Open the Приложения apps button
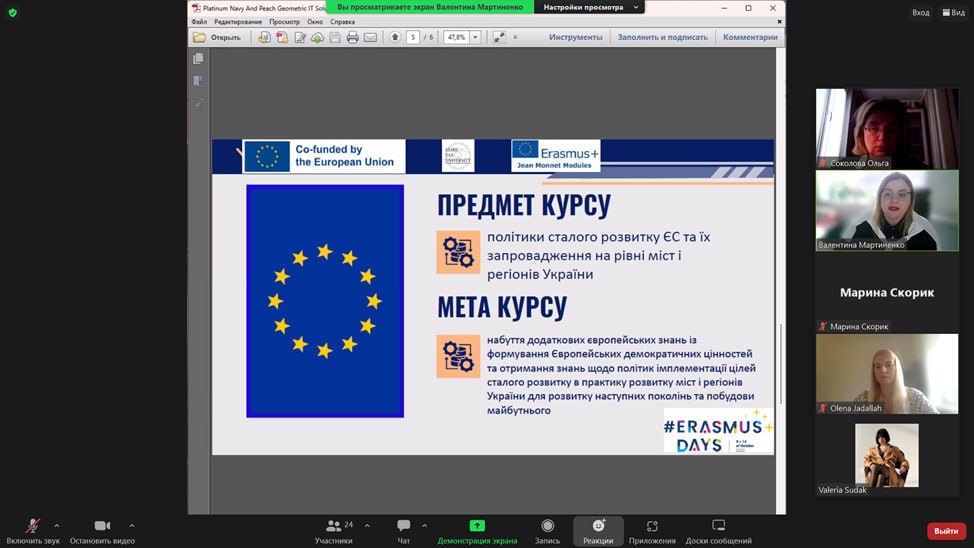Screen dimensions: 974x548 (652, 532)
